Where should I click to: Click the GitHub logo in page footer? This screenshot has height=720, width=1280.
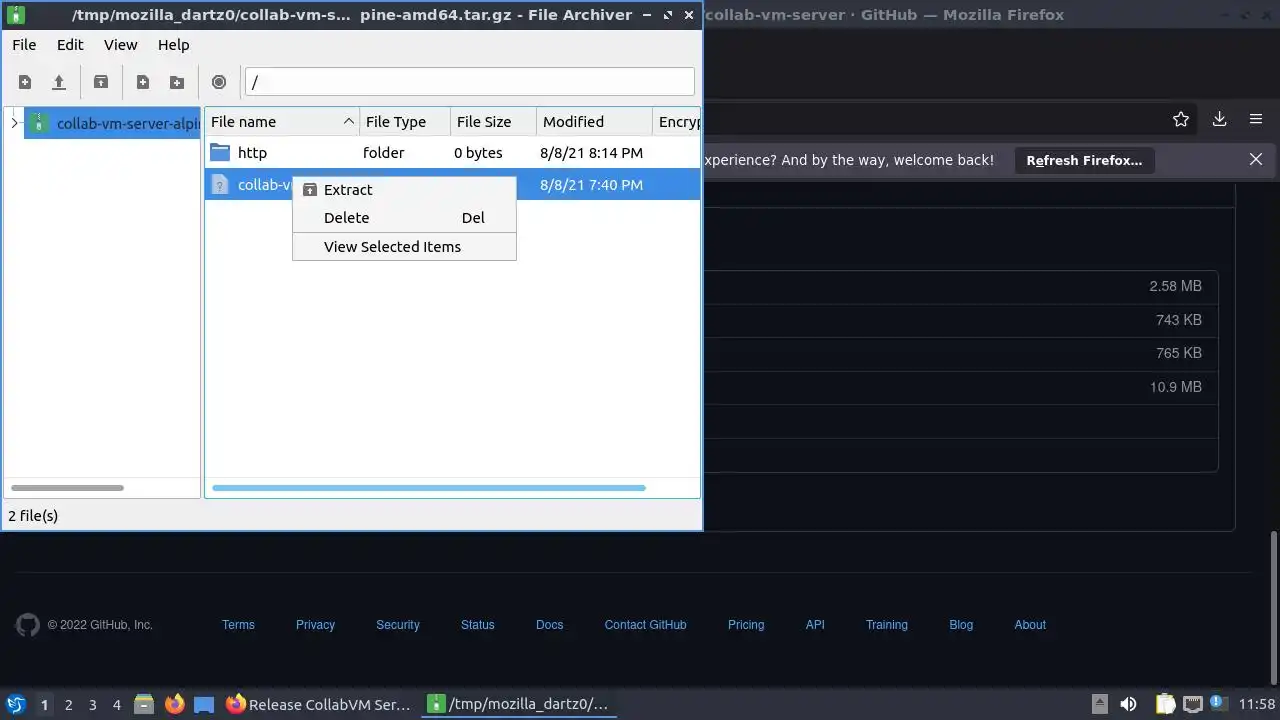pyautogui.click(x=28, y=625)
